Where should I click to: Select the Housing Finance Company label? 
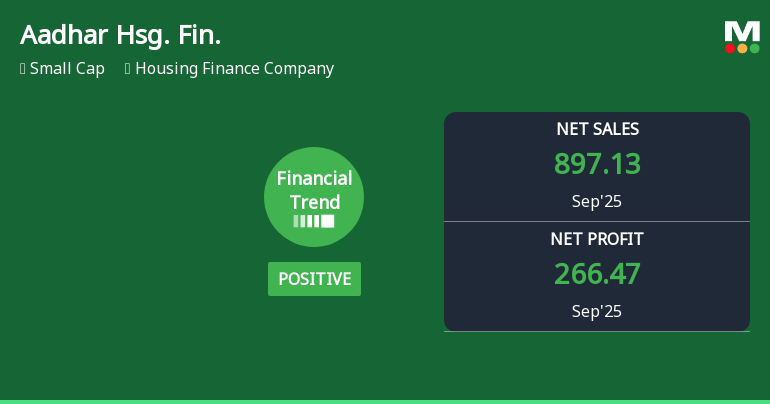[234, 69]
